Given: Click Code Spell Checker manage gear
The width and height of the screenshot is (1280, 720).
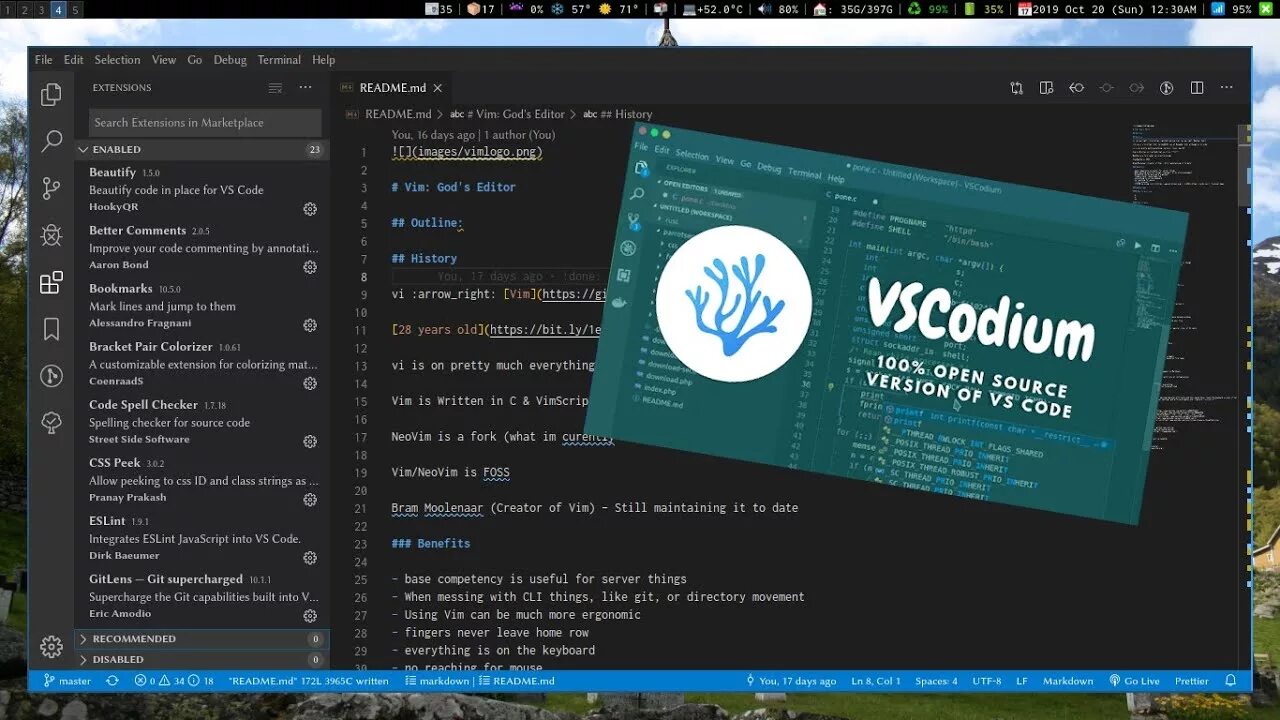Looking at the screenshot, I should click(x=310, y=441).
